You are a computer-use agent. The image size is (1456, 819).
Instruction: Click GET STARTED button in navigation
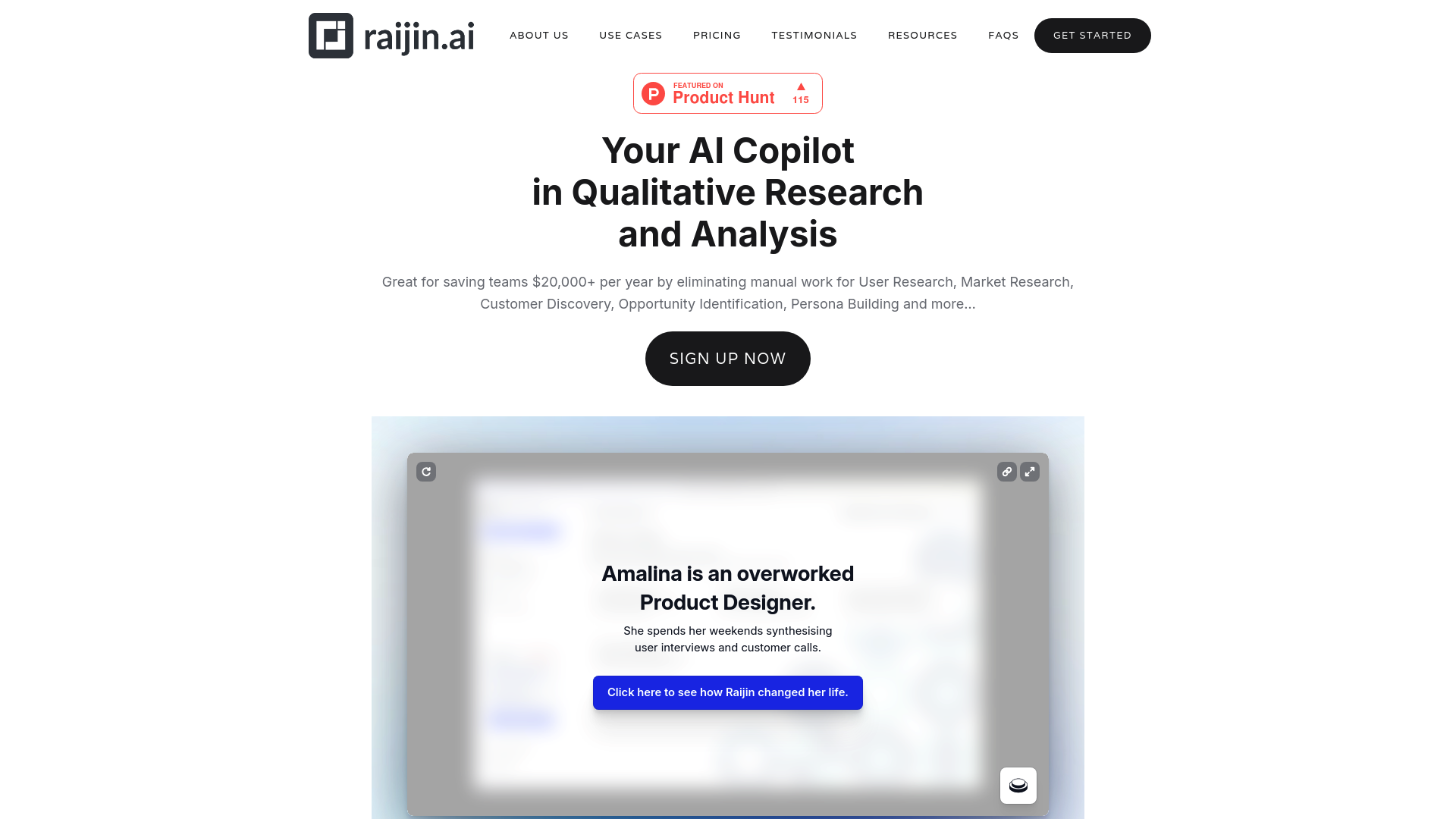[x=1092, y=35]
